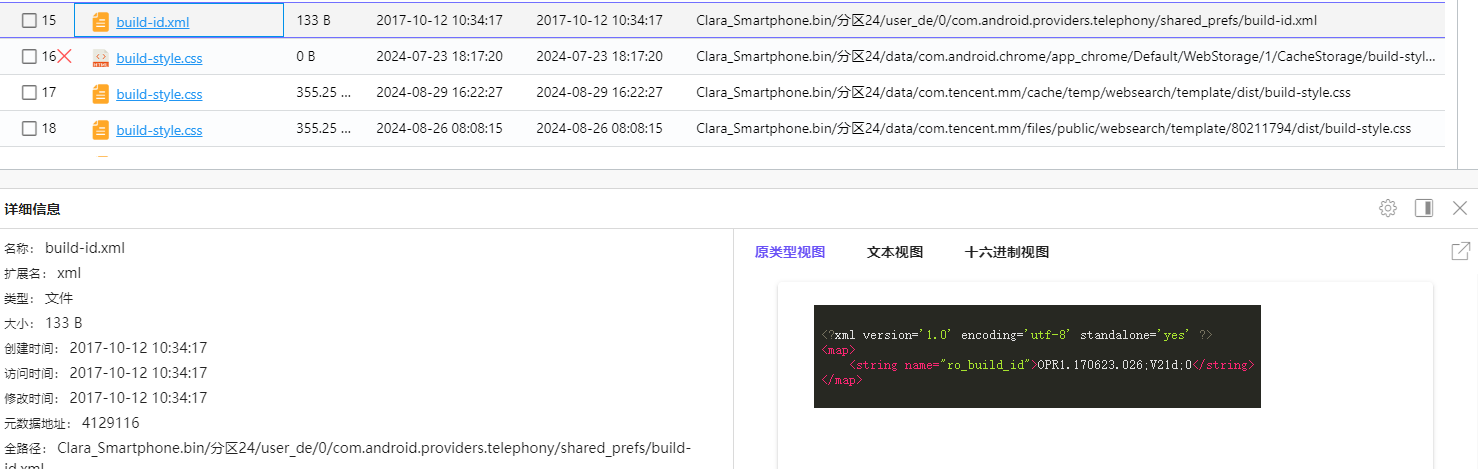Click the 创建时间 detail line
Viewport: 1478px width, 469px height.
(x=106, y=348)
